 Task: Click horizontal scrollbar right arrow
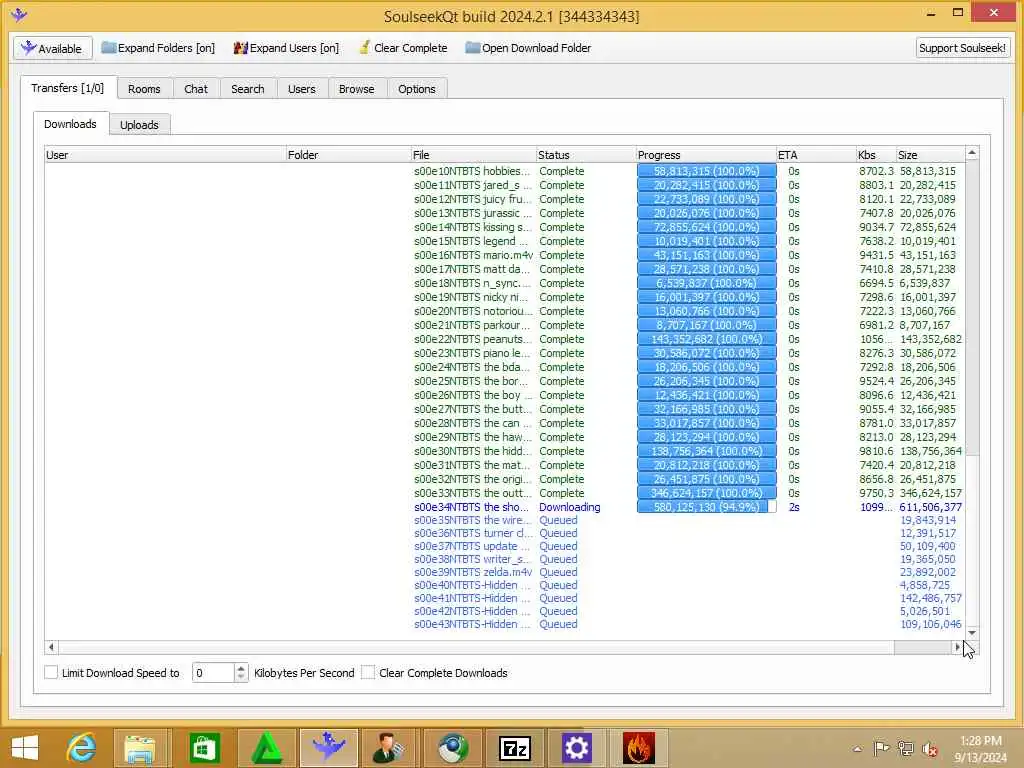point(957,647)
